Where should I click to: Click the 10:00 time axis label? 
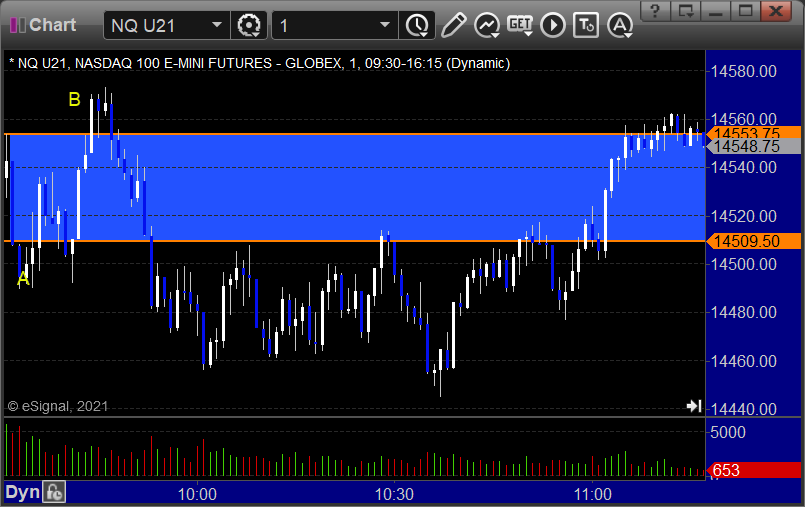[x=197, y=495]
